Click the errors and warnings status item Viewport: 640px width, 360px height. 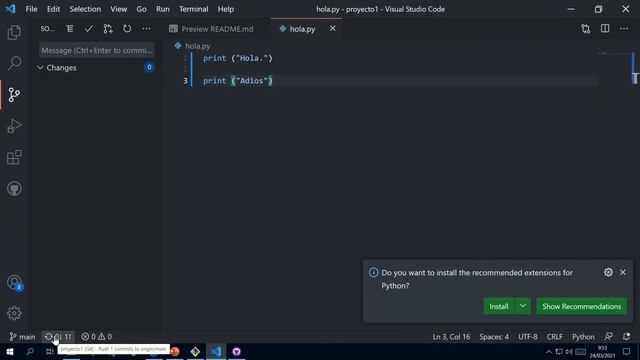pyautogui.click(x=97, y=337)
